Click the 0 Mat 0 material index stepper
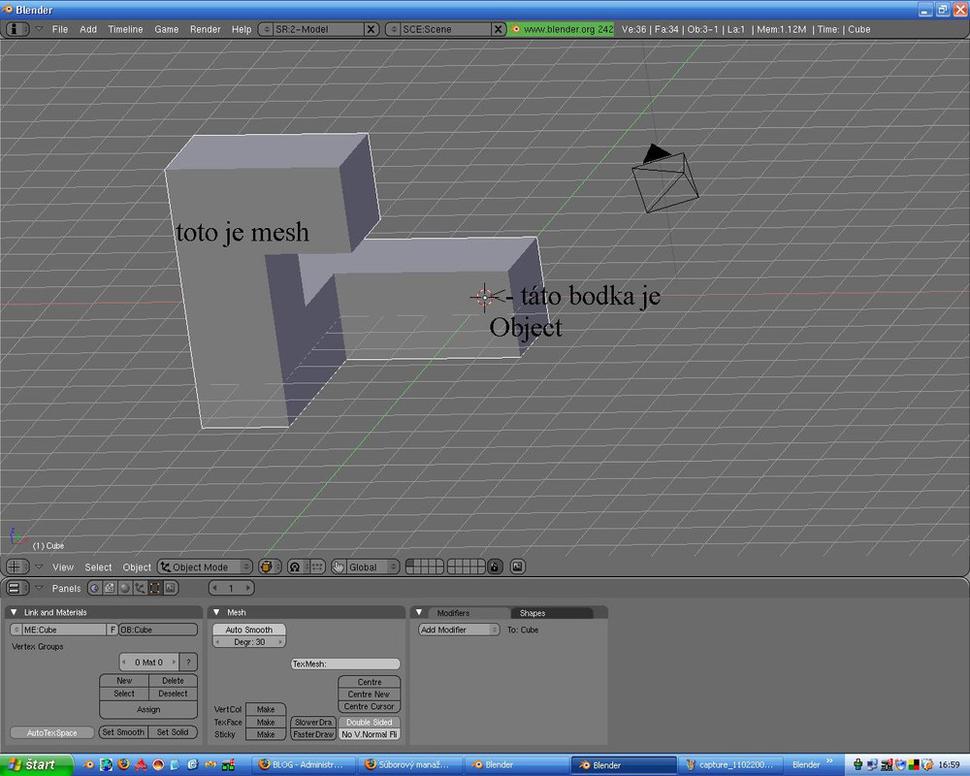 [x=148, y=662]
